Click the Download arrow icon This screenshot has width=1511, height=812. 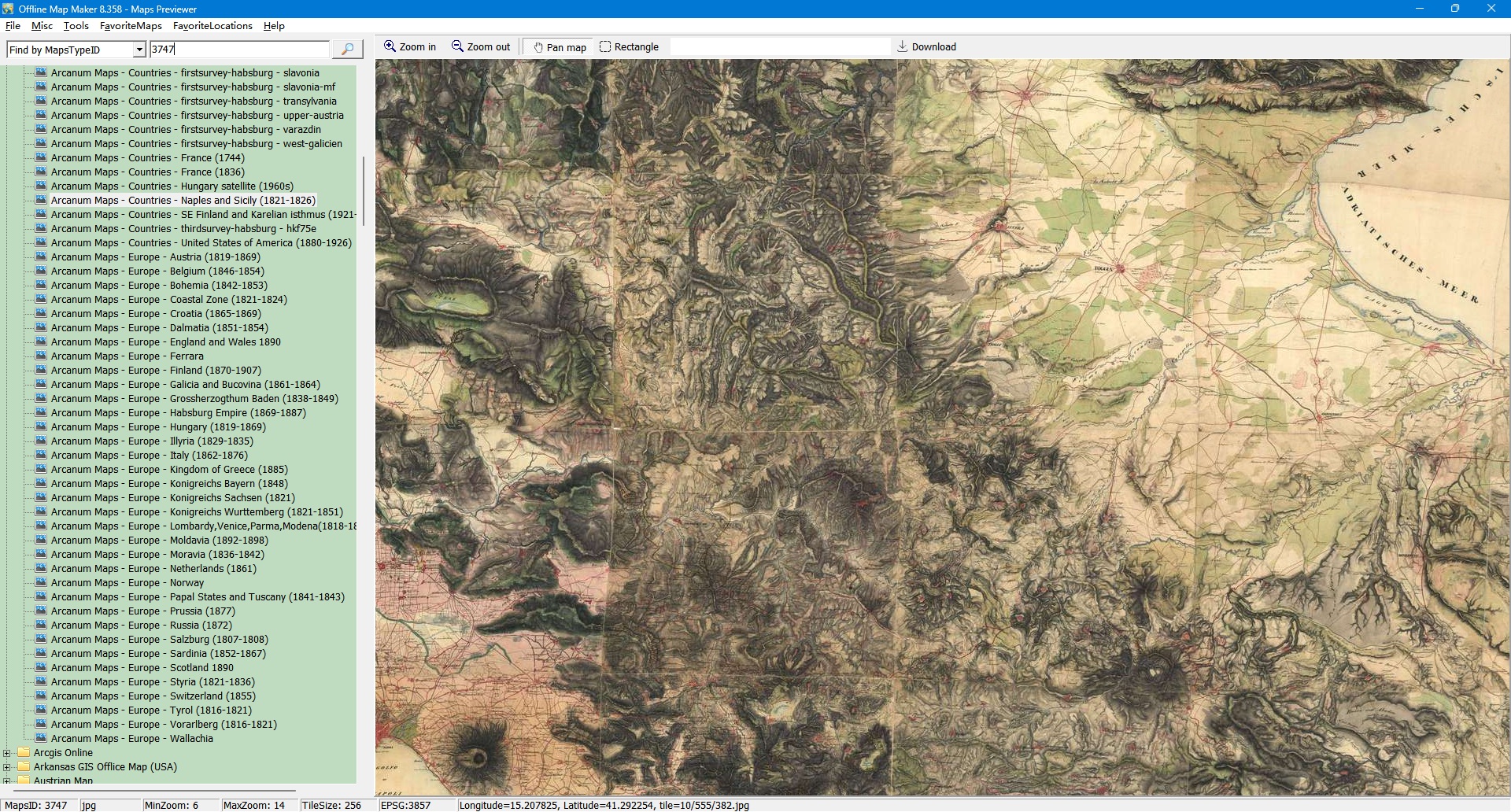tap(903, 47)
